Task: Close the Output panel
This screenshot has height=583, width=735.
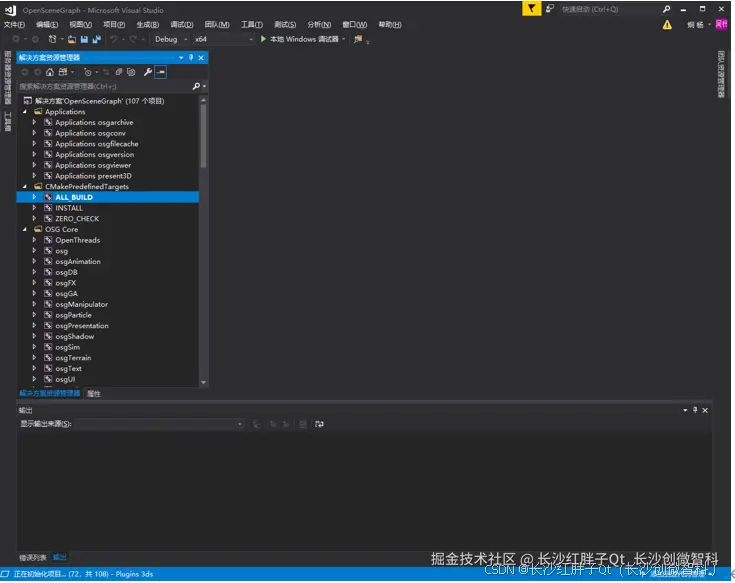Action: (x=705, y=411)
